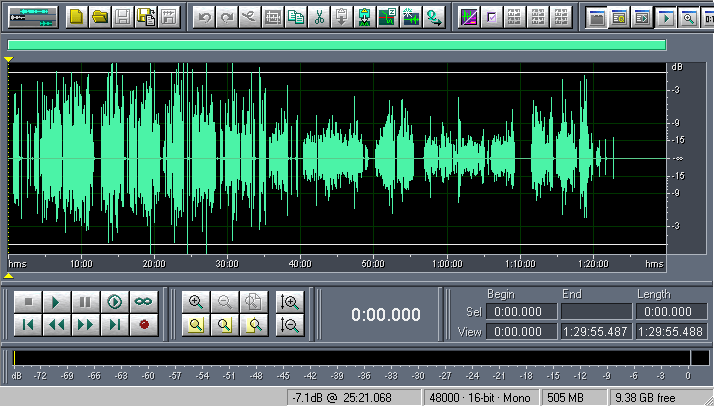Click the third grey grid toolbar icon

561,17
